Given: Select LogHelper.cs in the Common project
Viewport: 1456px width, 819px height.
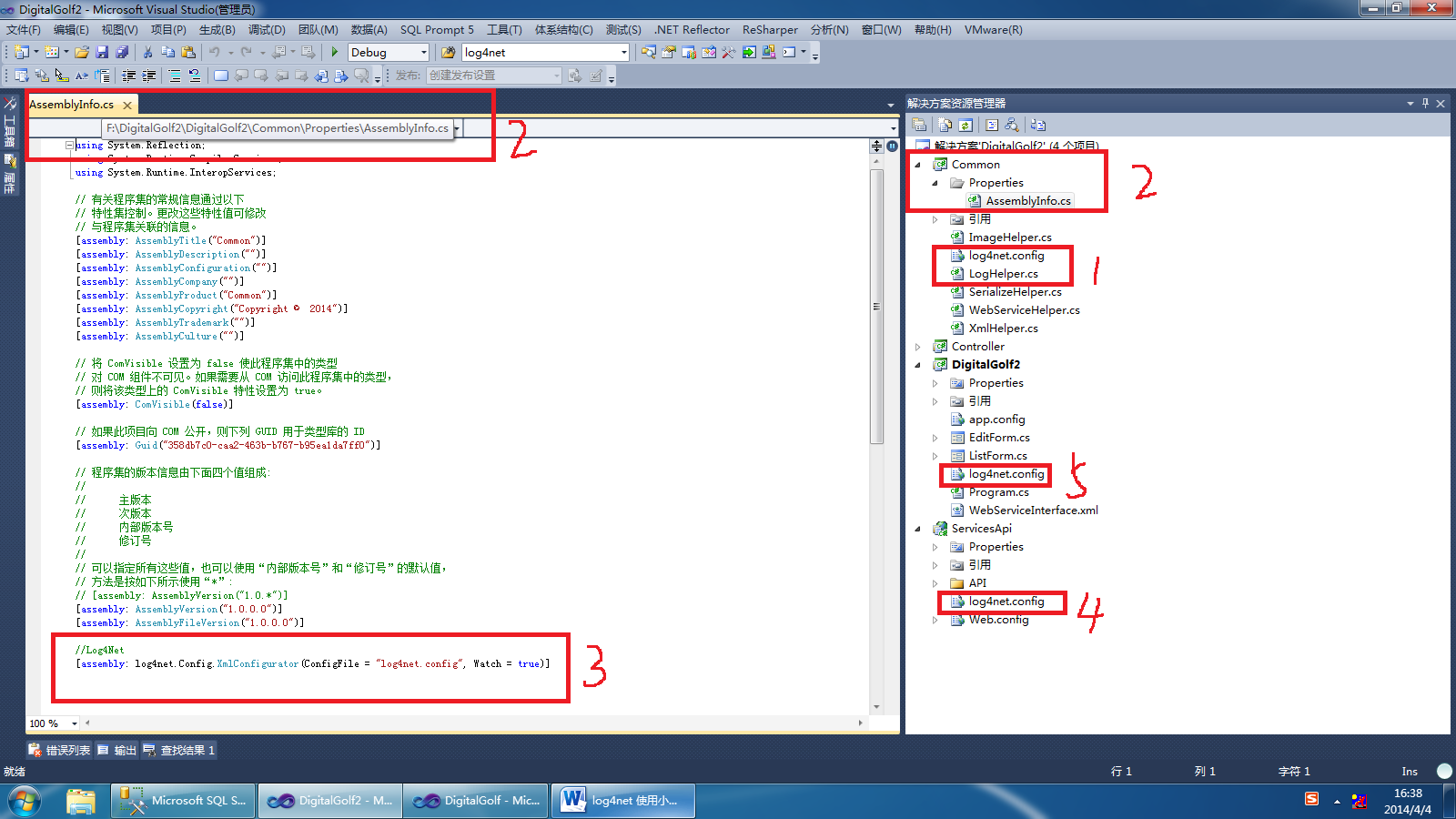Looking at the screenshot, I should tap(1003, 274).
